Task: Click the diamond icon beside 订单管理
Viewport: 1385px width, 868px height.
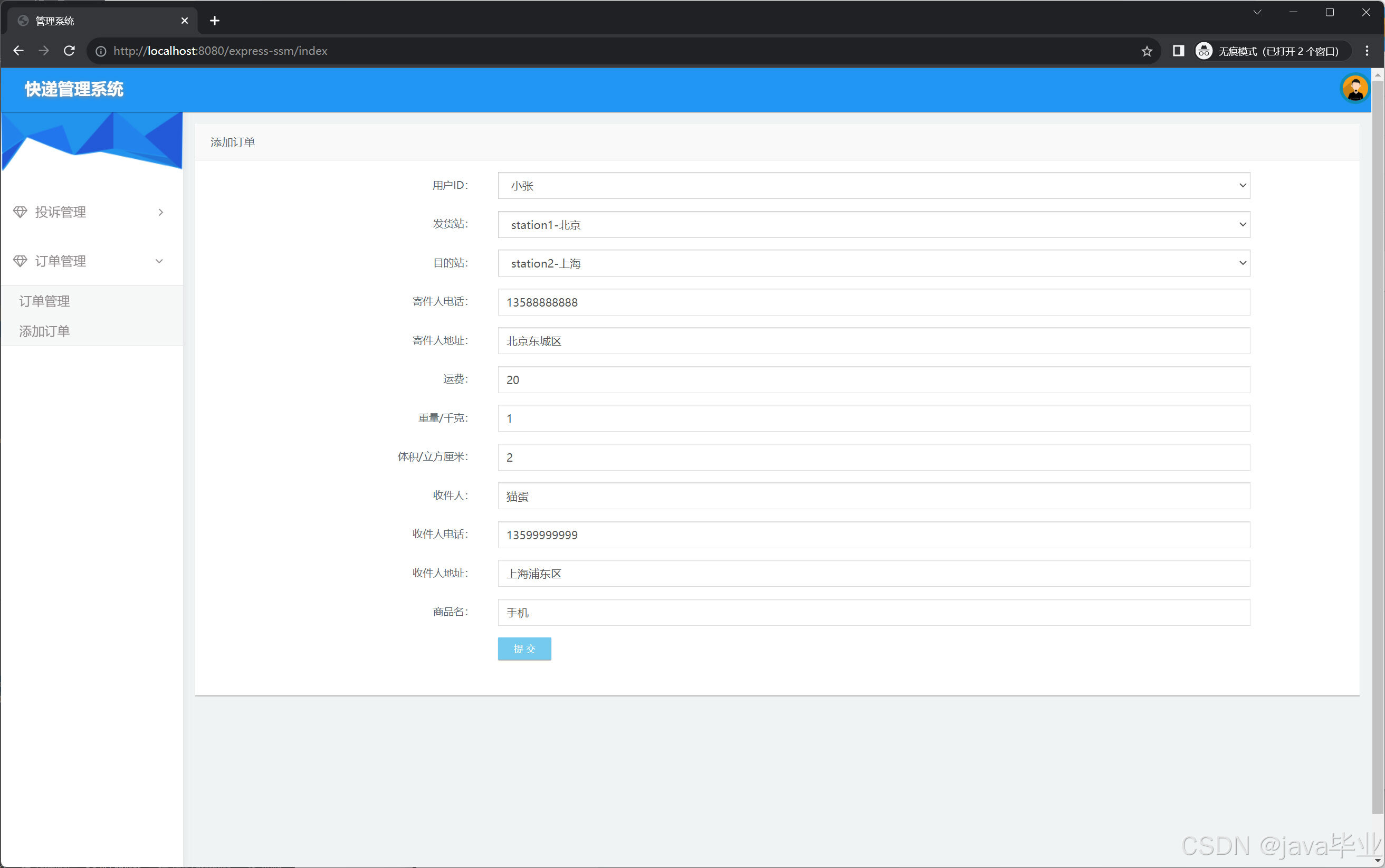Action: point(20,261)
